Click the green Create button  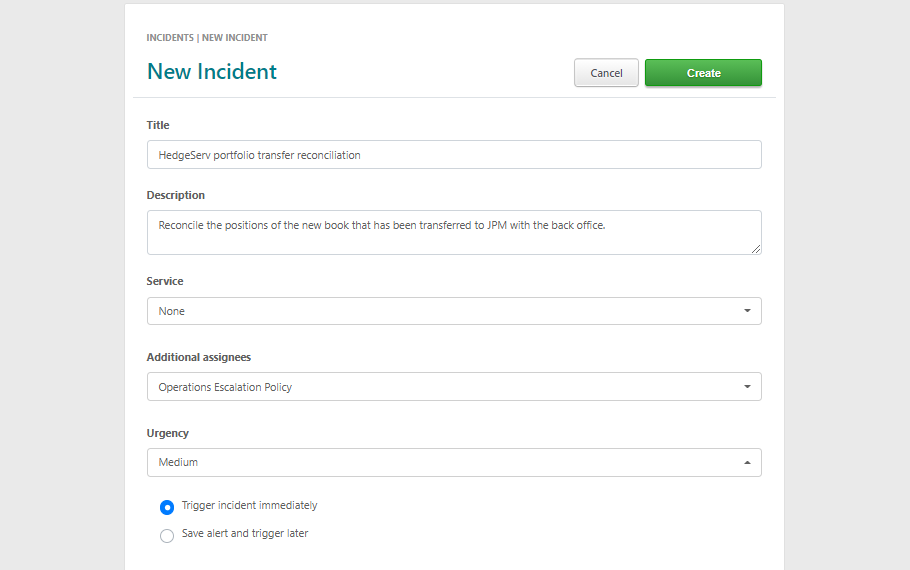[703, 73]
